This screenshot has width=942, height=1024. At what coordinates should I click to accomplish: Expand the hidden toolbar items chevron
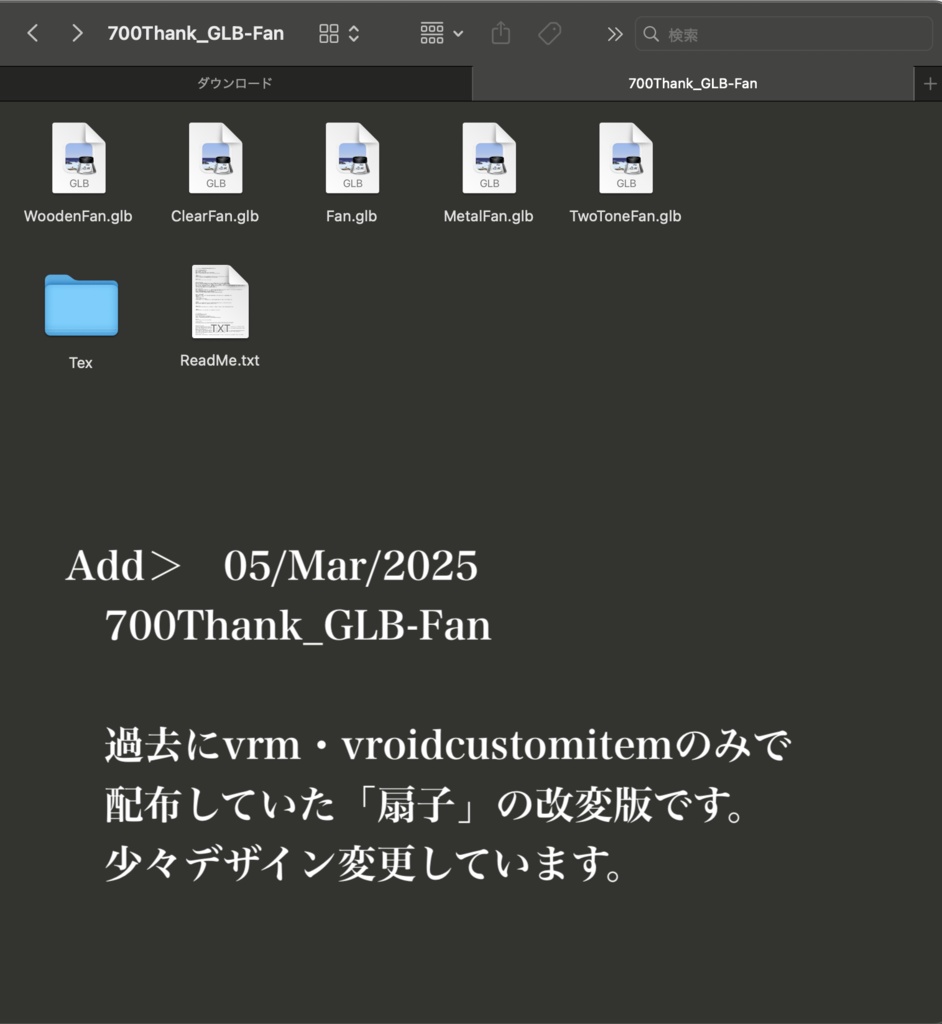[x=614, y=33]
